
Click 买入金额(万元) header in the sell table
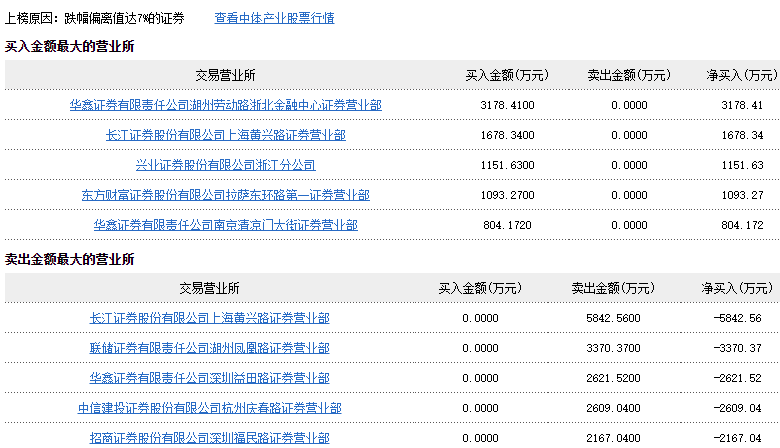point(480,288)
